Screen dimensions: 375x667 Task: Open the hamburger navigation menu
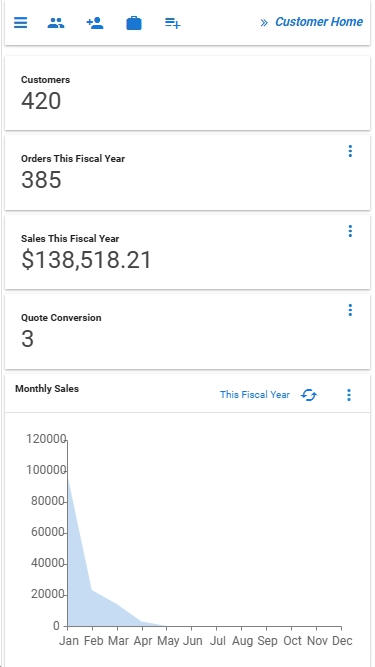(20, 22)
